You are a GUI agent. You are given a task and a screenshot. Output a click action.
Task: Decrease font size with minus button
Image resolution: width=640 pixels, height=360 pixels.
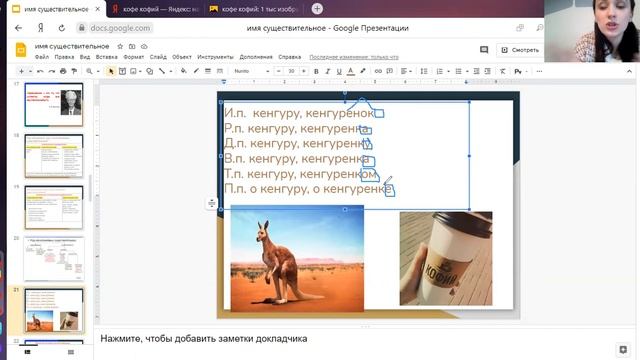click(278, 71)
